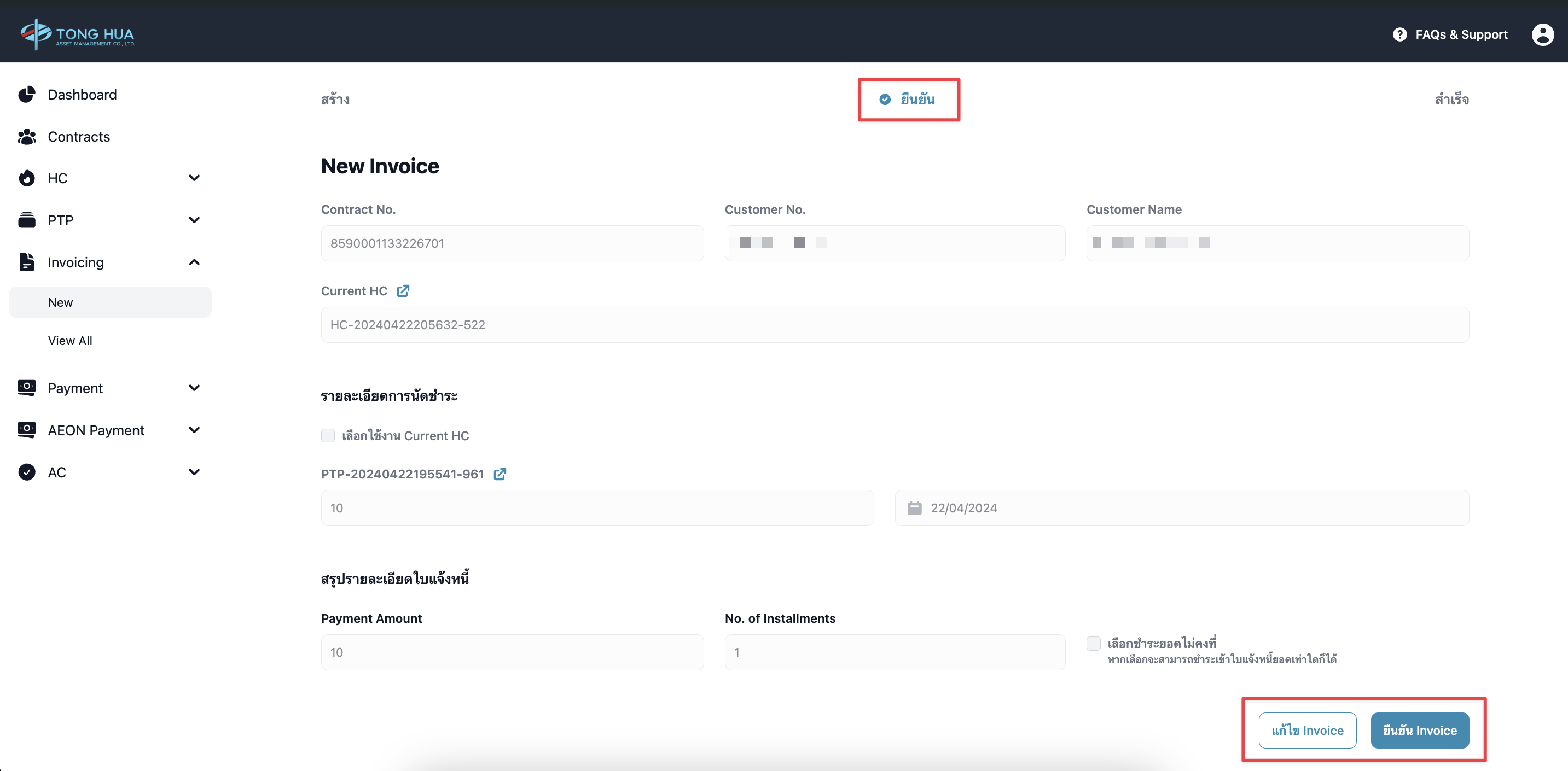This screenshot has width=1568, height=771.
Task: Click the calendar icon in date field
Action: [914, 508]
